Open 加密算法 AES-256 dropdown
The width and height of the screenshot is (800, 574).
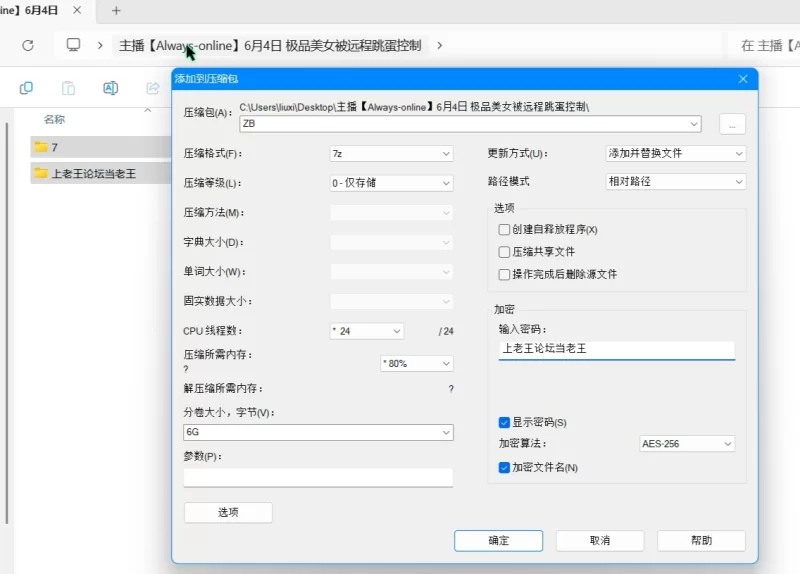click(x=687, y=444)
